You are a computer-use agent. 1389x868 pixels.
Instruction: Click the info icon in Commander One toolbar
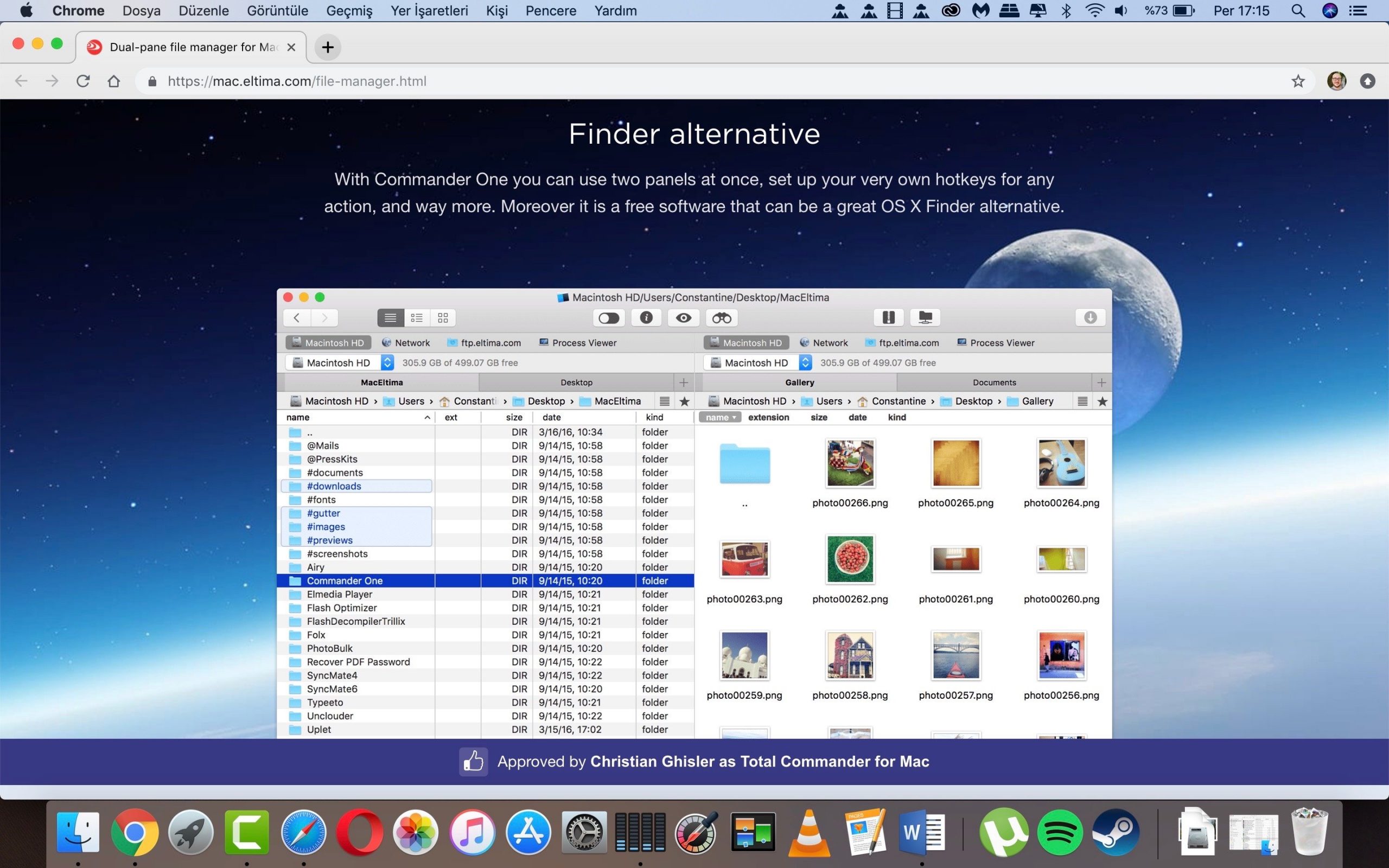(x=646, y=317)
